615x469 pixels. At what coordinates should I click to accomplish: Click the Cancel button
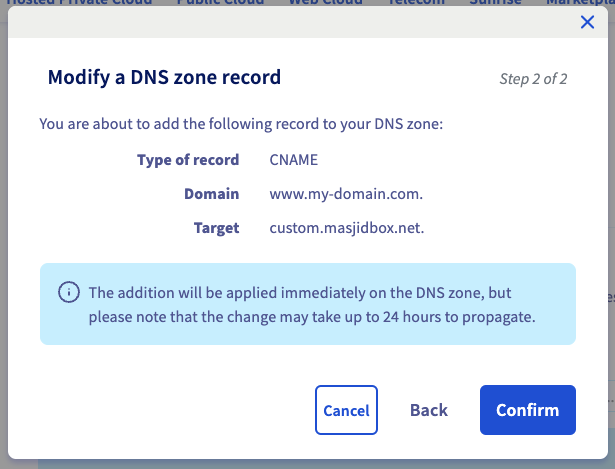(346, 410)
